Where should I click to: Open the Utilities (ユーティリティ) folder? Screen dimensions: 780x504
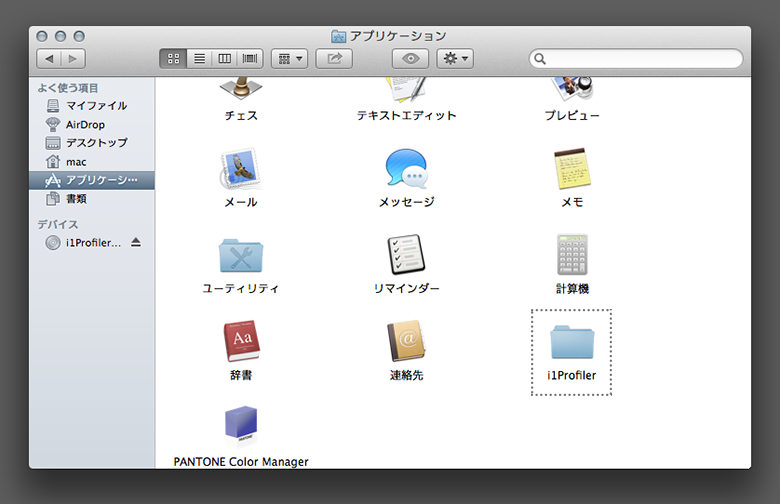point(241,256)
